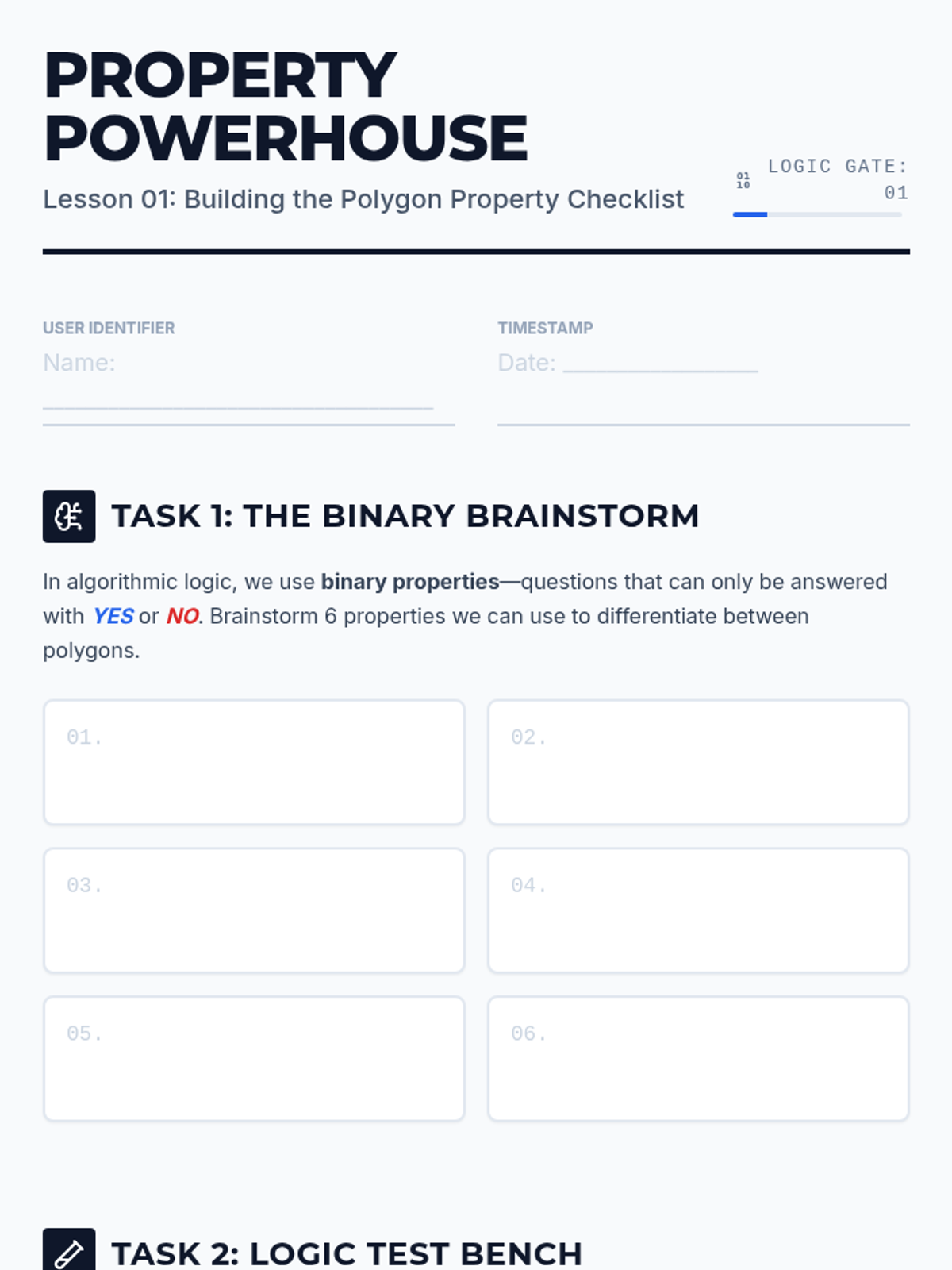Click property box 02
952x1270 pixels.
pyautogui.click(x=698, y=762)
